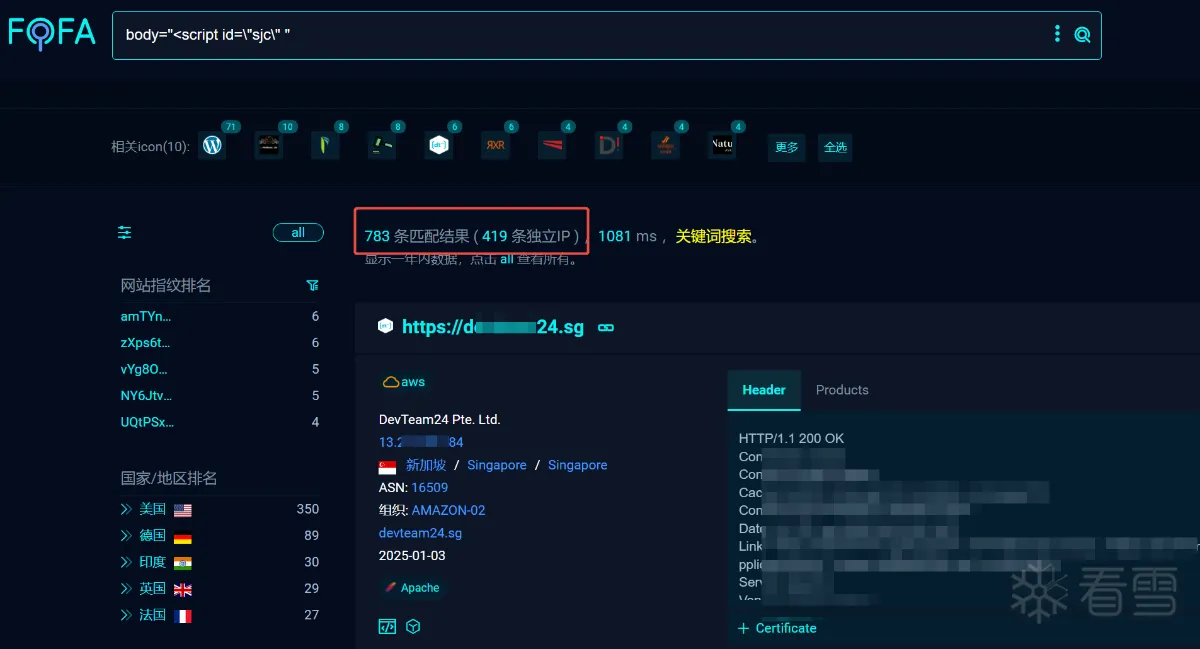Select the green dash related icon
The image size is (1200, 649).
click(x=381, y=146)
